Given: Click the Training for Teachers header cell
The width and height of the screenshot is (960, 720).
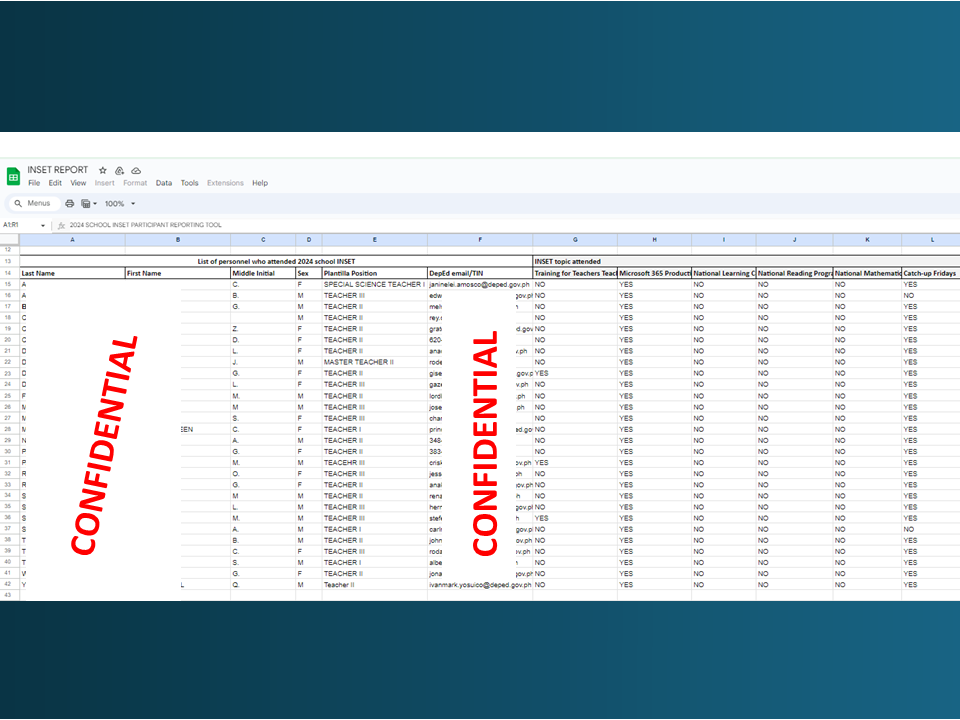Looking at the screenshot, I should click(x=575, y=273).
